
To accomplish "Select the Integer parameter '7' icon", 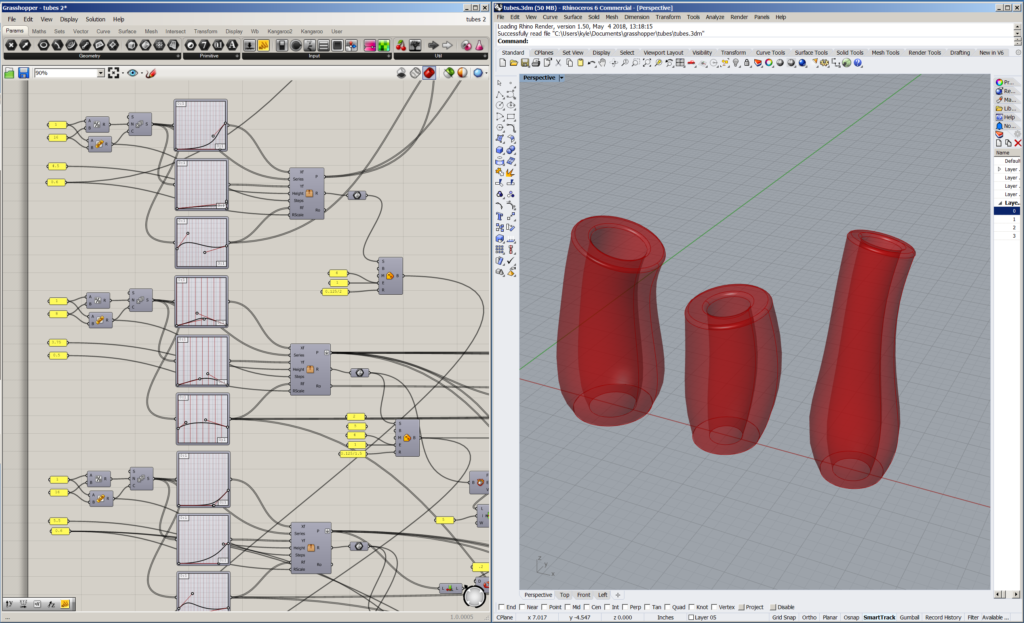I will [204, 45].
